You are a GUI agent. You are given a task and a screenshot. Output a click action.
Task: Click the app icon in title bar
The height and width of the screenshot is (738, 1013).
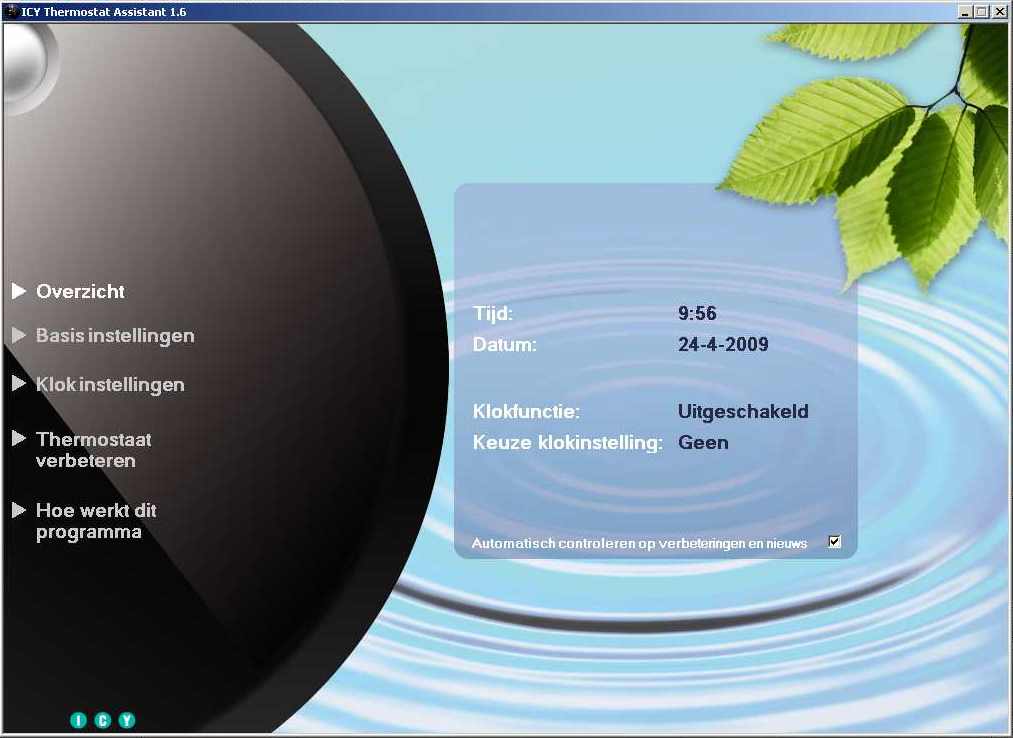(x=11, y=12)
